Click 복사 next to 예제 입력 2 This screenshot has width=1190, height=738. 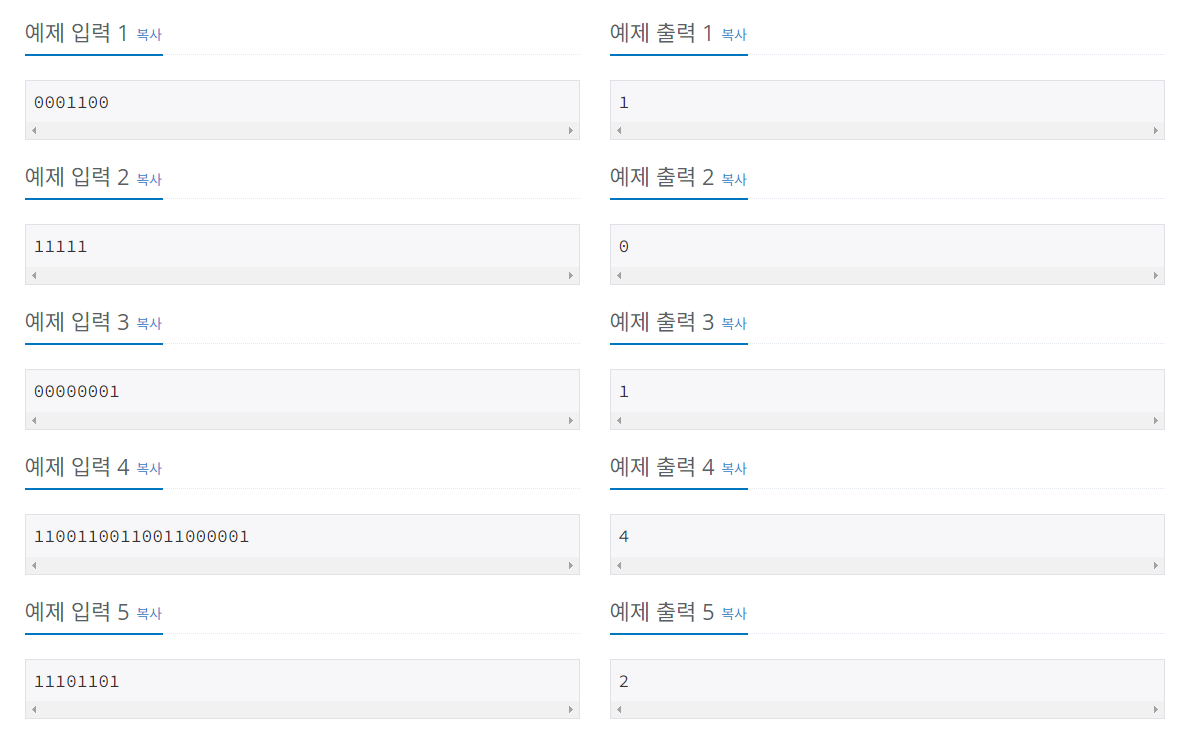coord(149,180)
